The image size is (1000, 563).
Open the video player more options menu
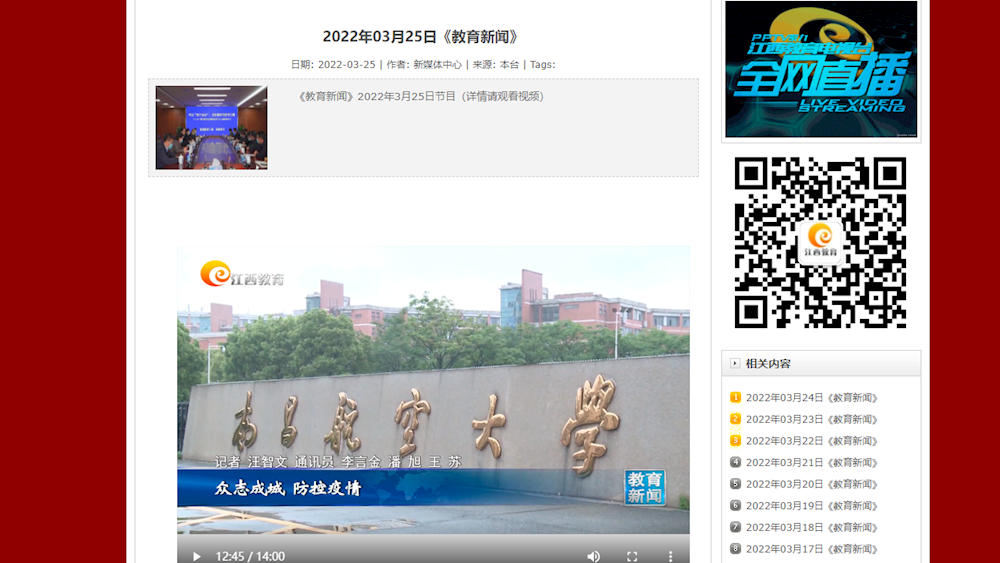[670, 556]
